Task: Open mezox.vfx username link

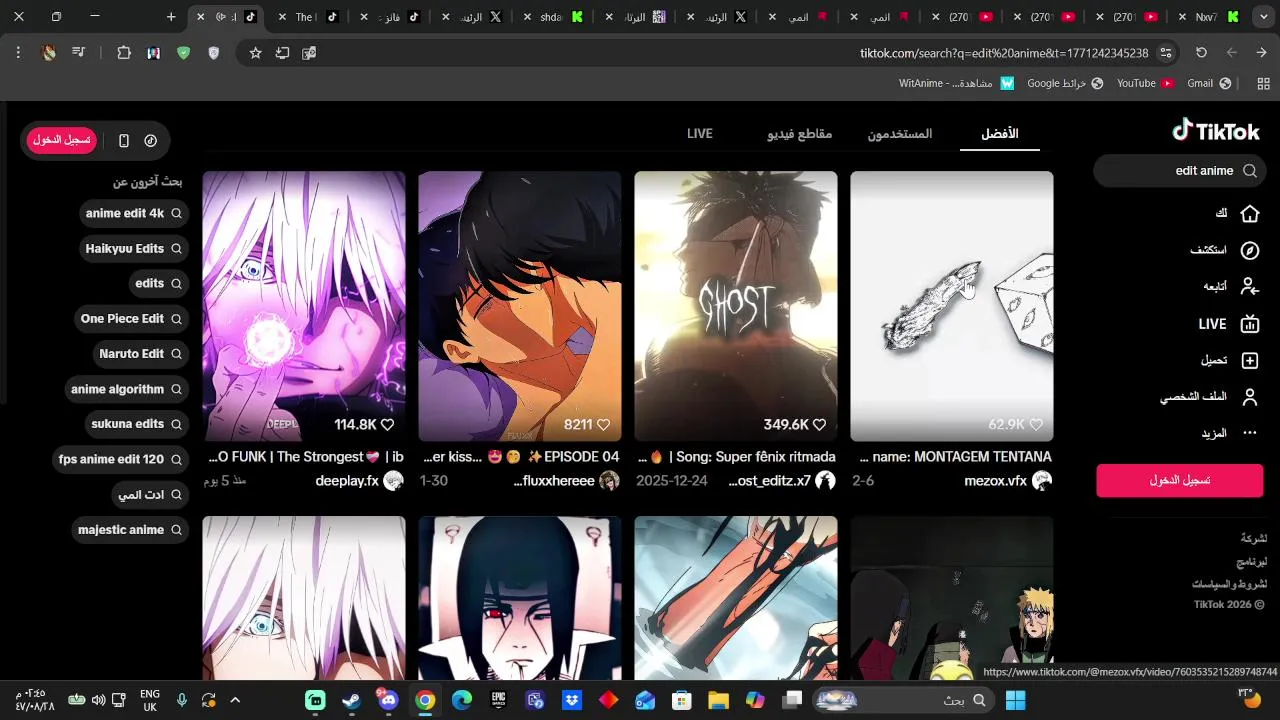Action: coord(995,481)
